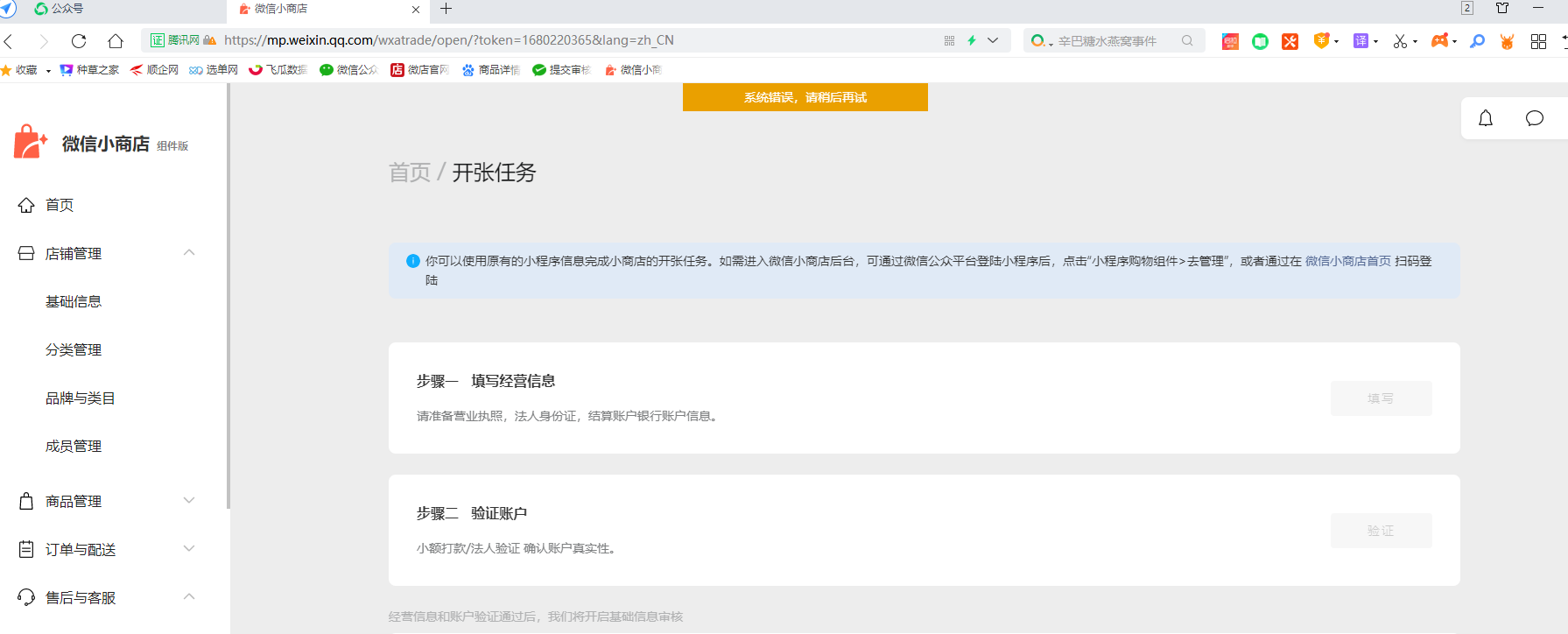Open 成员管理 in the sidebar
Screen dimensions: 1568x634
tap(74, 446)
